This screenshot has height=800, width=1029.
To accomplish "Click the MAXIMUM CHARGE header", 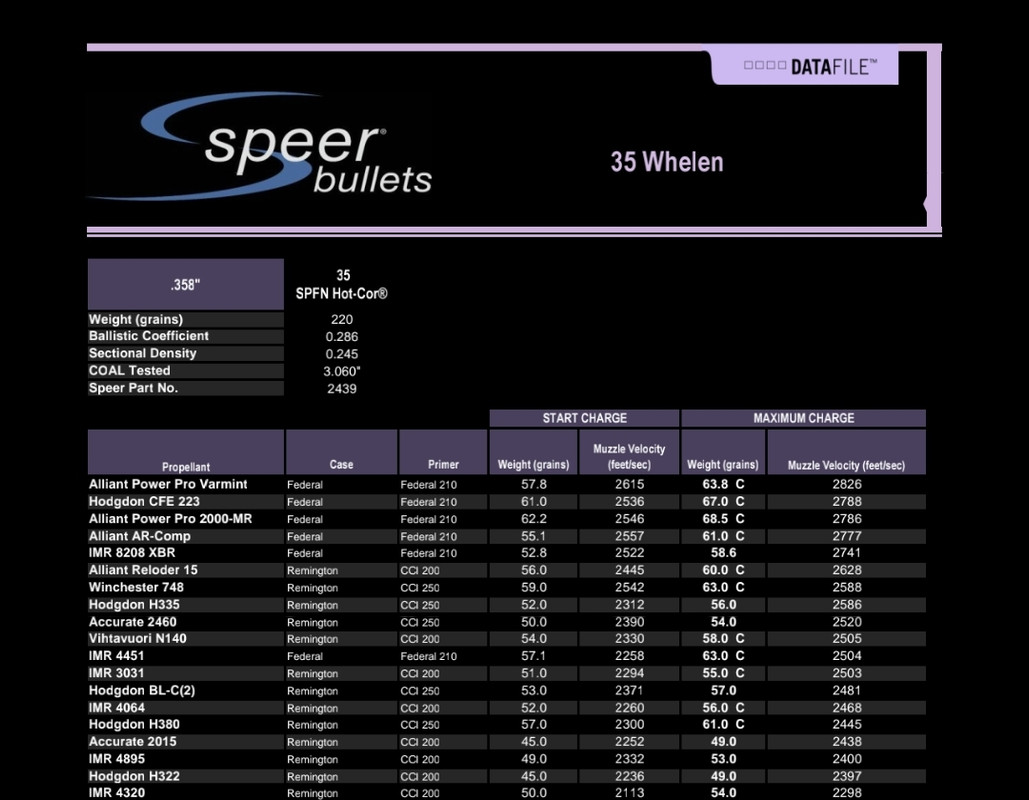I will tap(803, 418).
